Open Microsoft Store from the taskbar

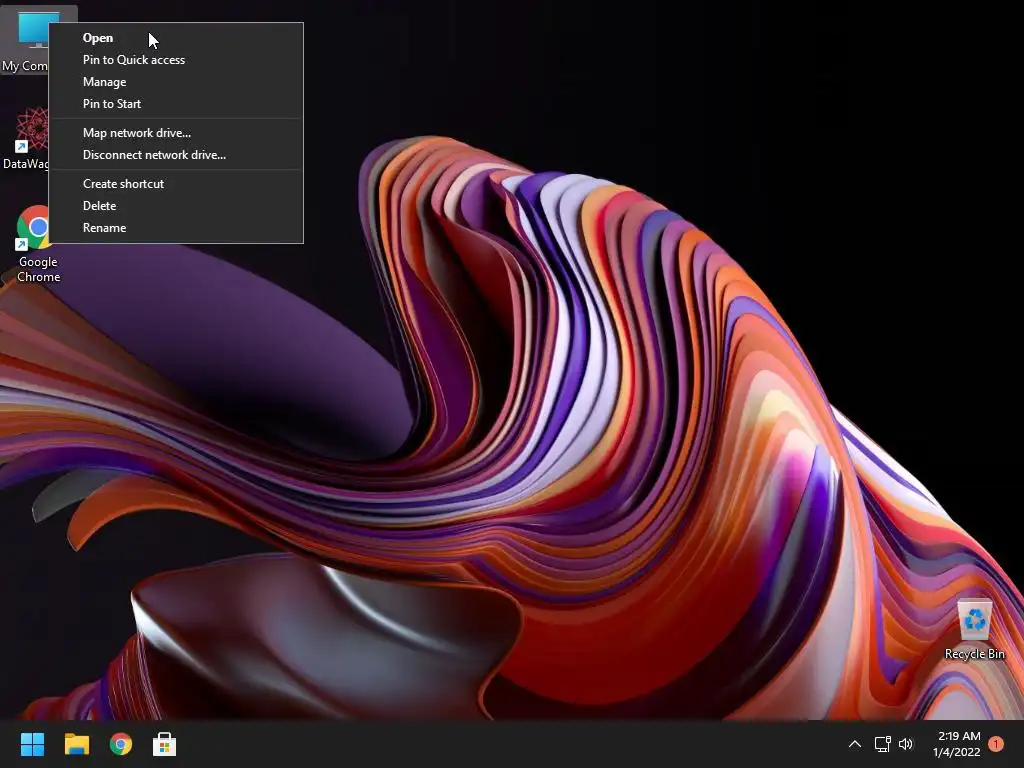pyautogui.click(x=165, y=744)
